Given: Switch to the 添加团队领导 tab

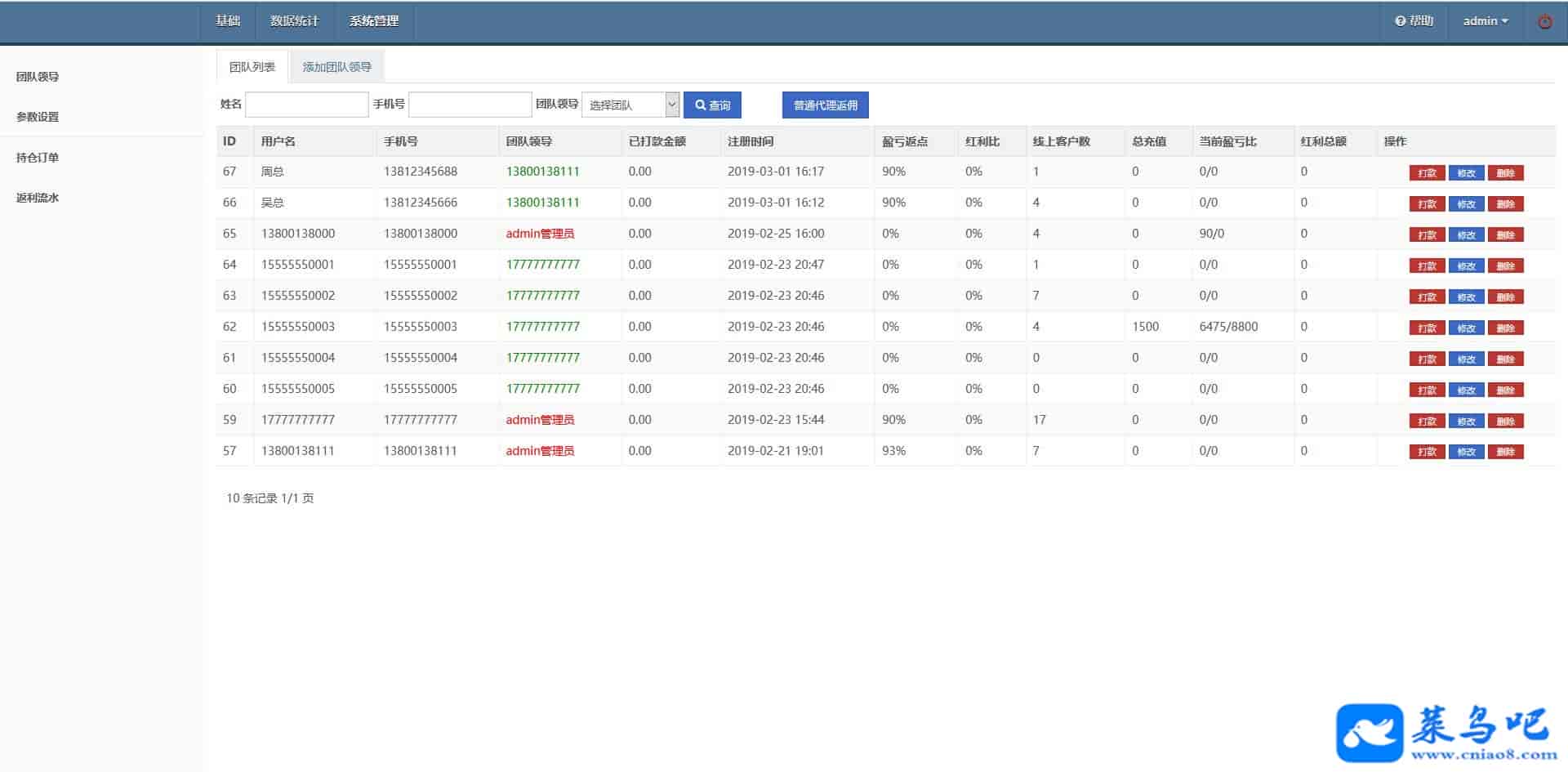Looking at the screenshot, I should [x=336, y=67].
